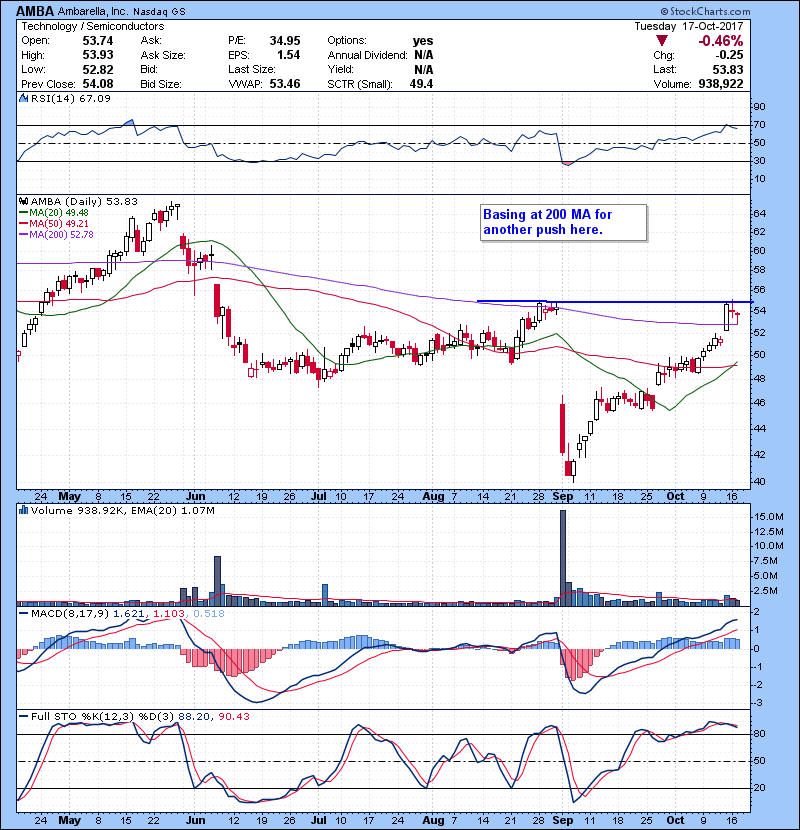Click the EPS 1.54 value

[x=289, y=55]
